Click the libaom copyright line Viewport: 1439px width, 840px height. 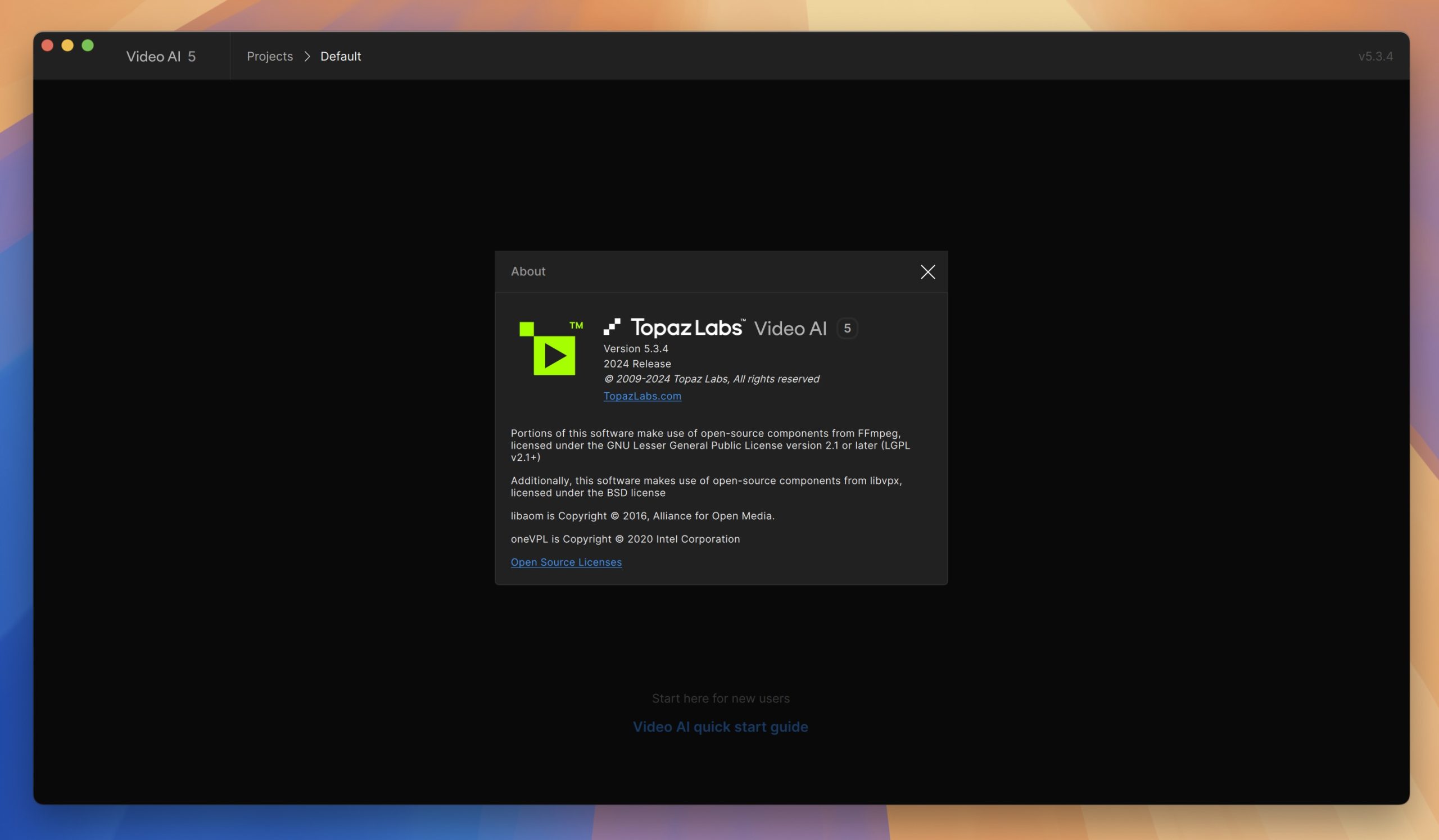pos(642,515)
